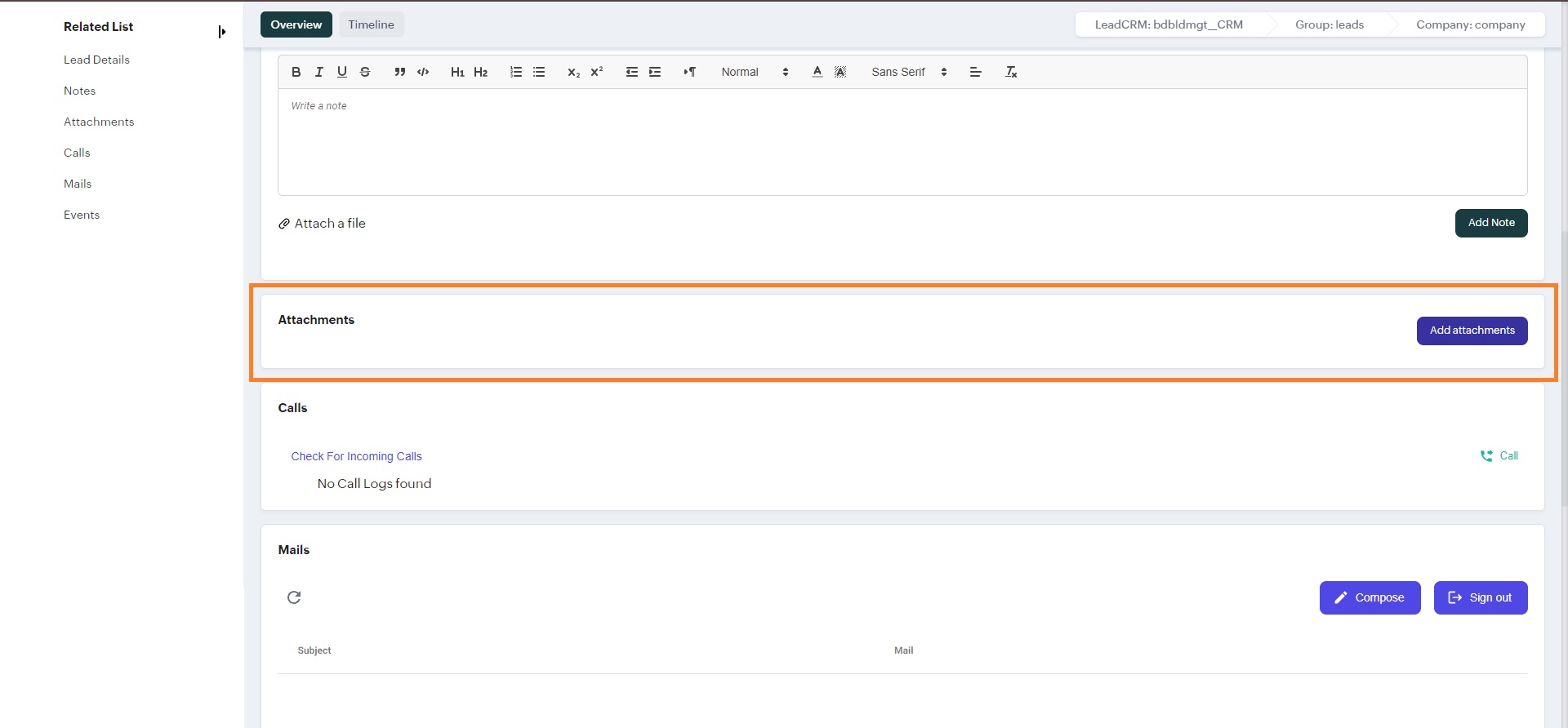Image resolution: width=1568 pixels, height=728 pixels.
Task: Click LeadCRM: bdbldmgt_CRM breadcrumb
Action: [x=1169, y=24]
